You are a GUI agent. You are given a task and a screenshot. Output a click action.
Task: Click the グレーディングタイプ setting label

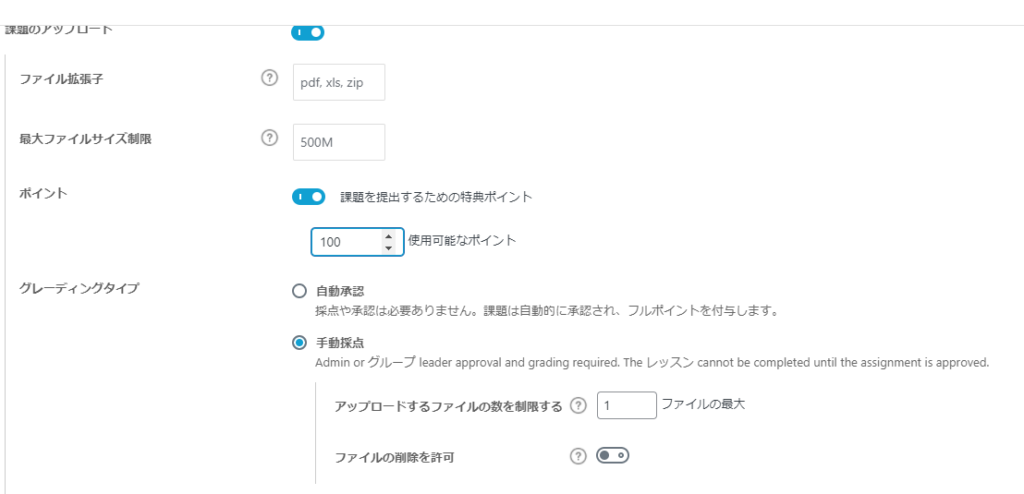click(x=79, y=288)
